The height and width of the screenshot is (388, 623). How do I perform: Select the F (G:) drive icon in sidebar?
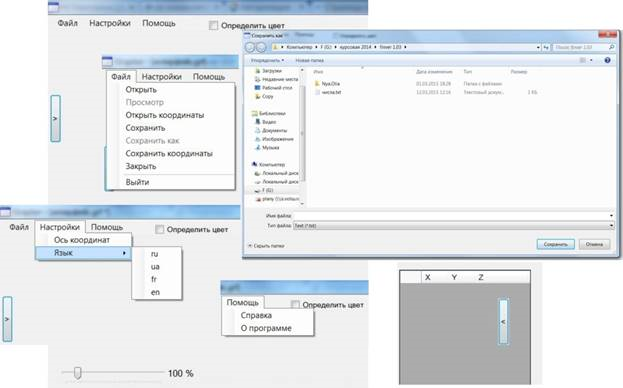pyautogui.click(x=257, y=190)
